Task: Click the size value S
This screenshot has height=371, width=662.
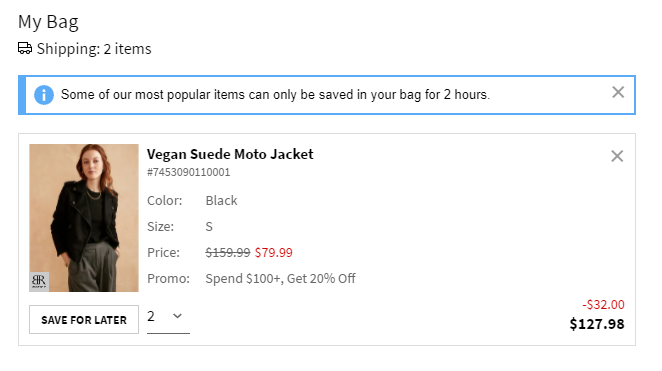Action: (209, 227)
